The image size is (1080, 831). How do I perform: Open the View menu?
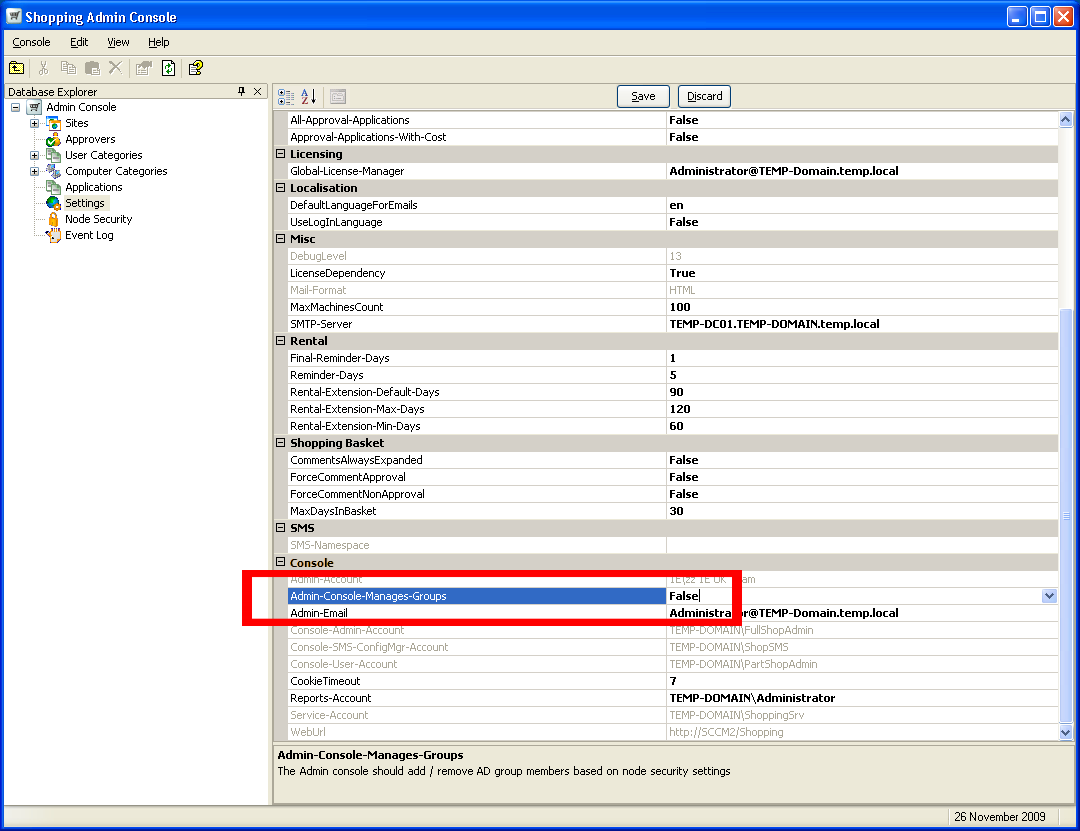(118, 42)
